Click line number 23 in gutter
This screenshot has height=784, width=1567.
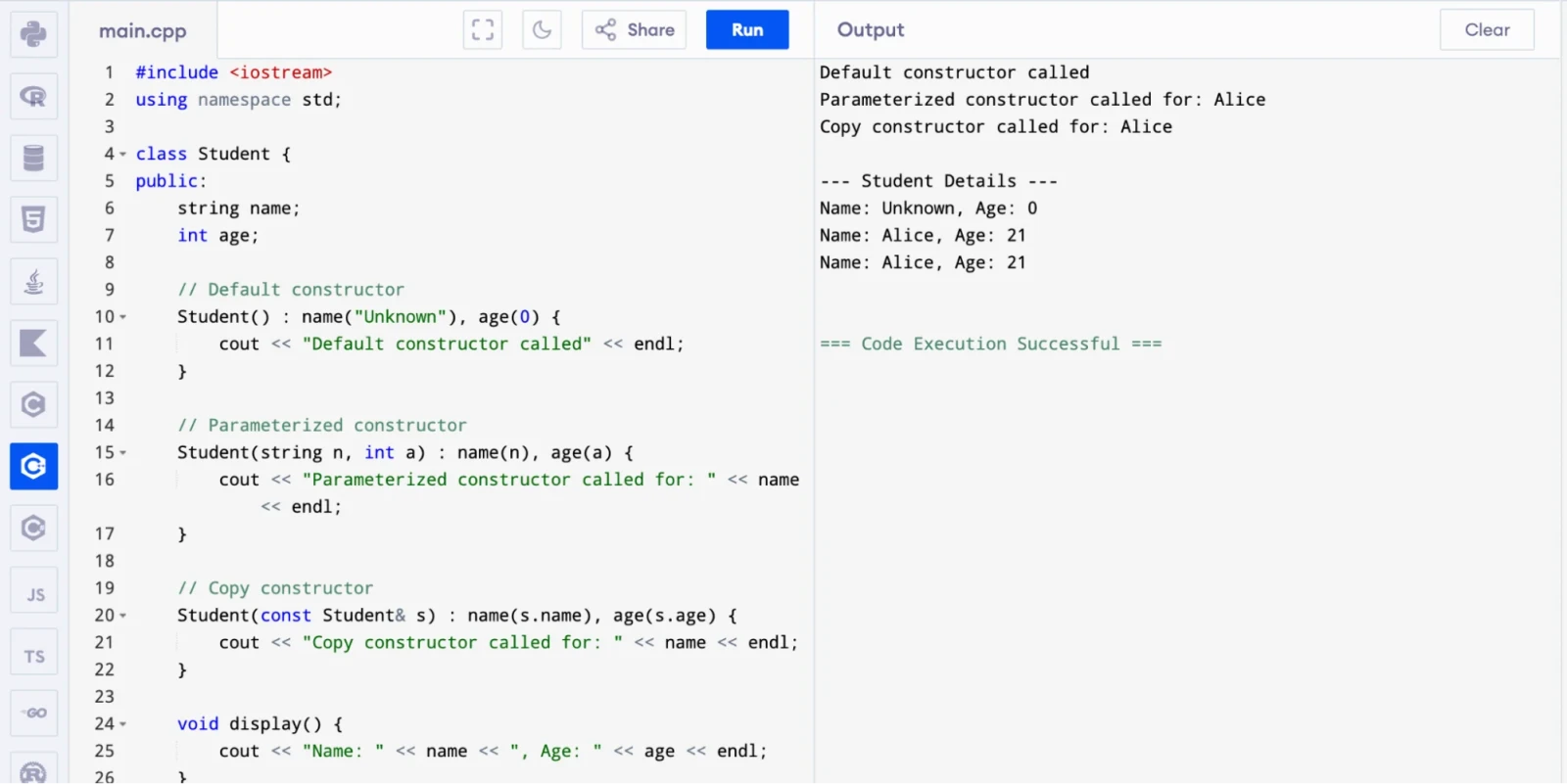pyautogui.click(x=105, y=697)
